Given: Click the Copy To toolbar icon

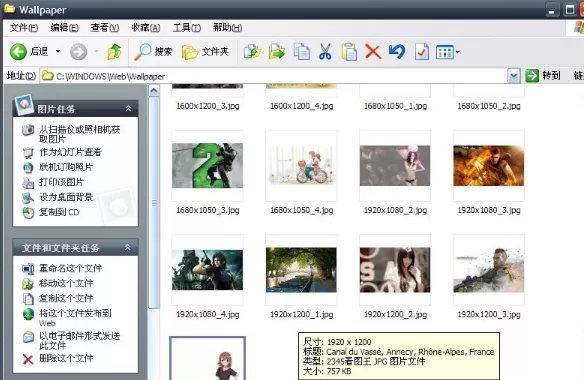Looking at the screenshot, I should click(277, 52).
